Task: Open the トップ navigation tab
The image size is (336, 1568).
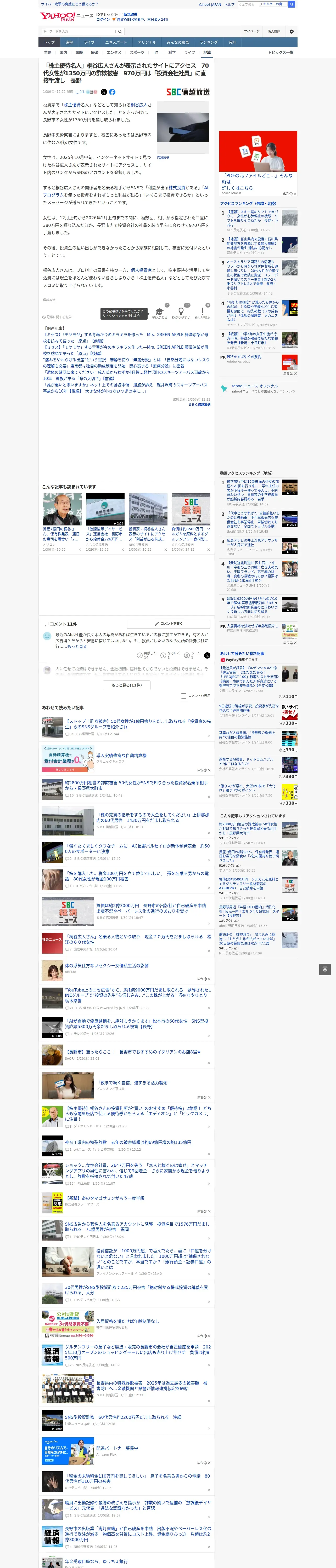Action: (49, 42)
